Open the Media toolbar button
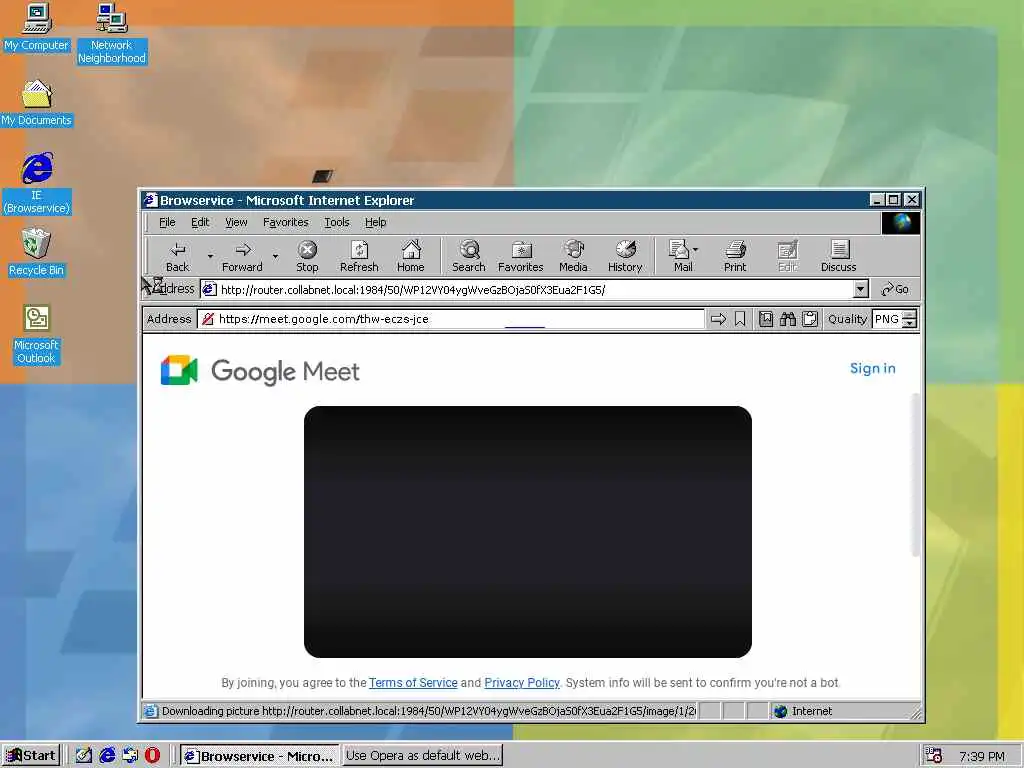 [x=573, y=256]
